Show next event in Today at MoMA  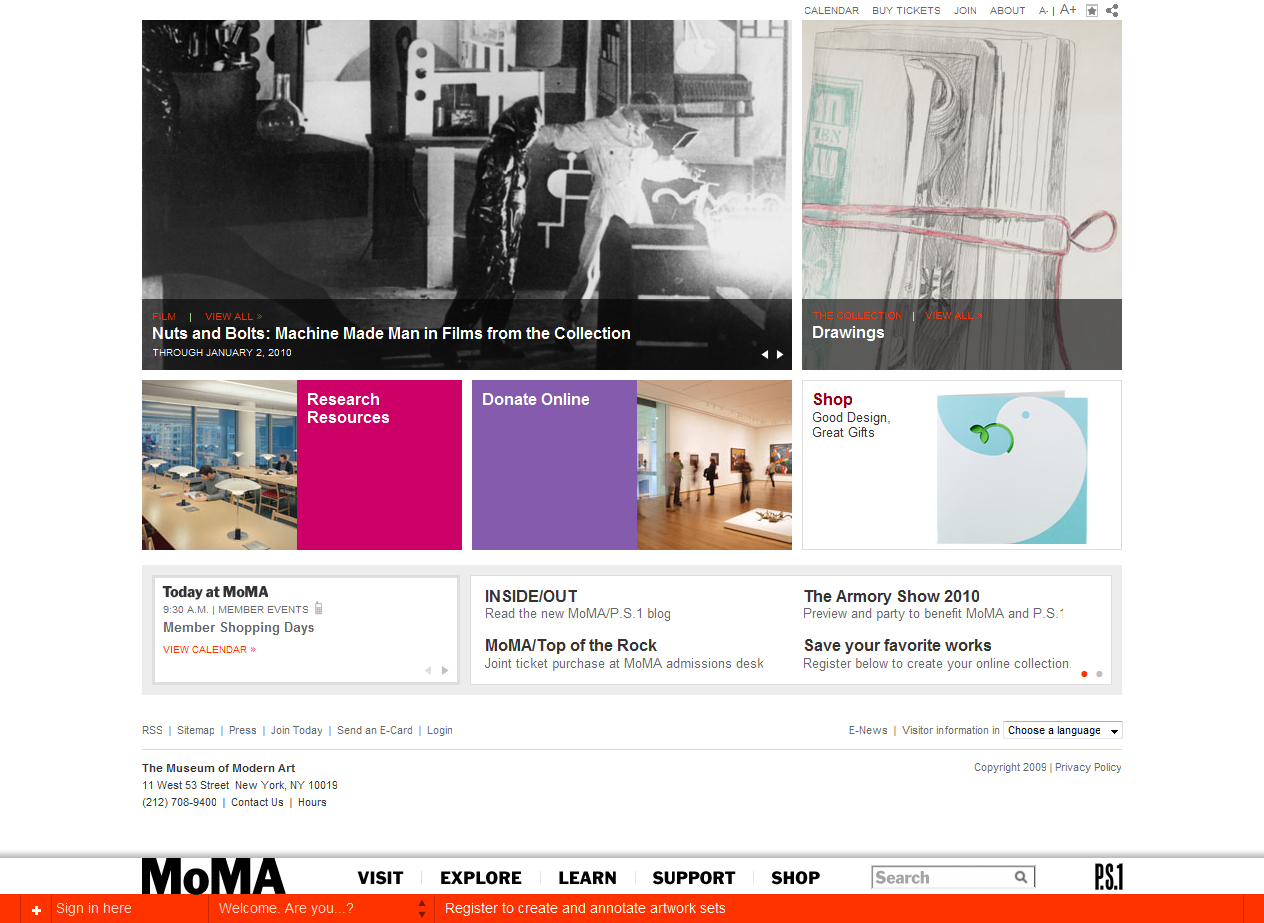coord(445,670)
